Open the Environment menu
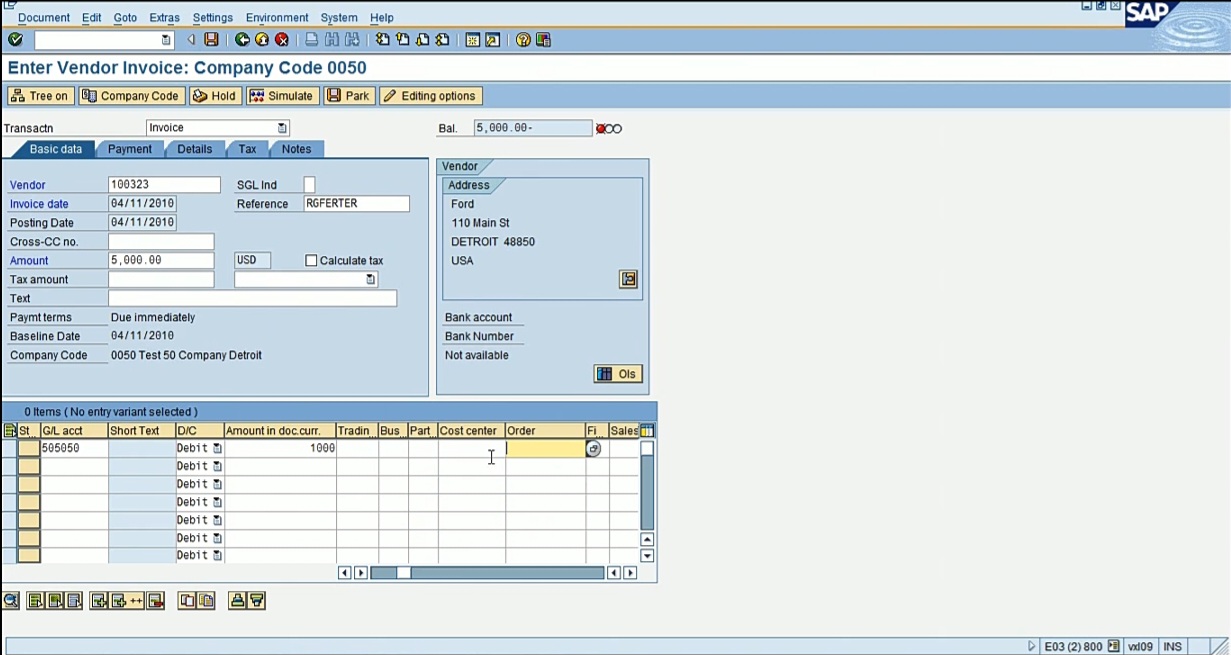The image size is (1231, 655). click(x=277, y=18)
